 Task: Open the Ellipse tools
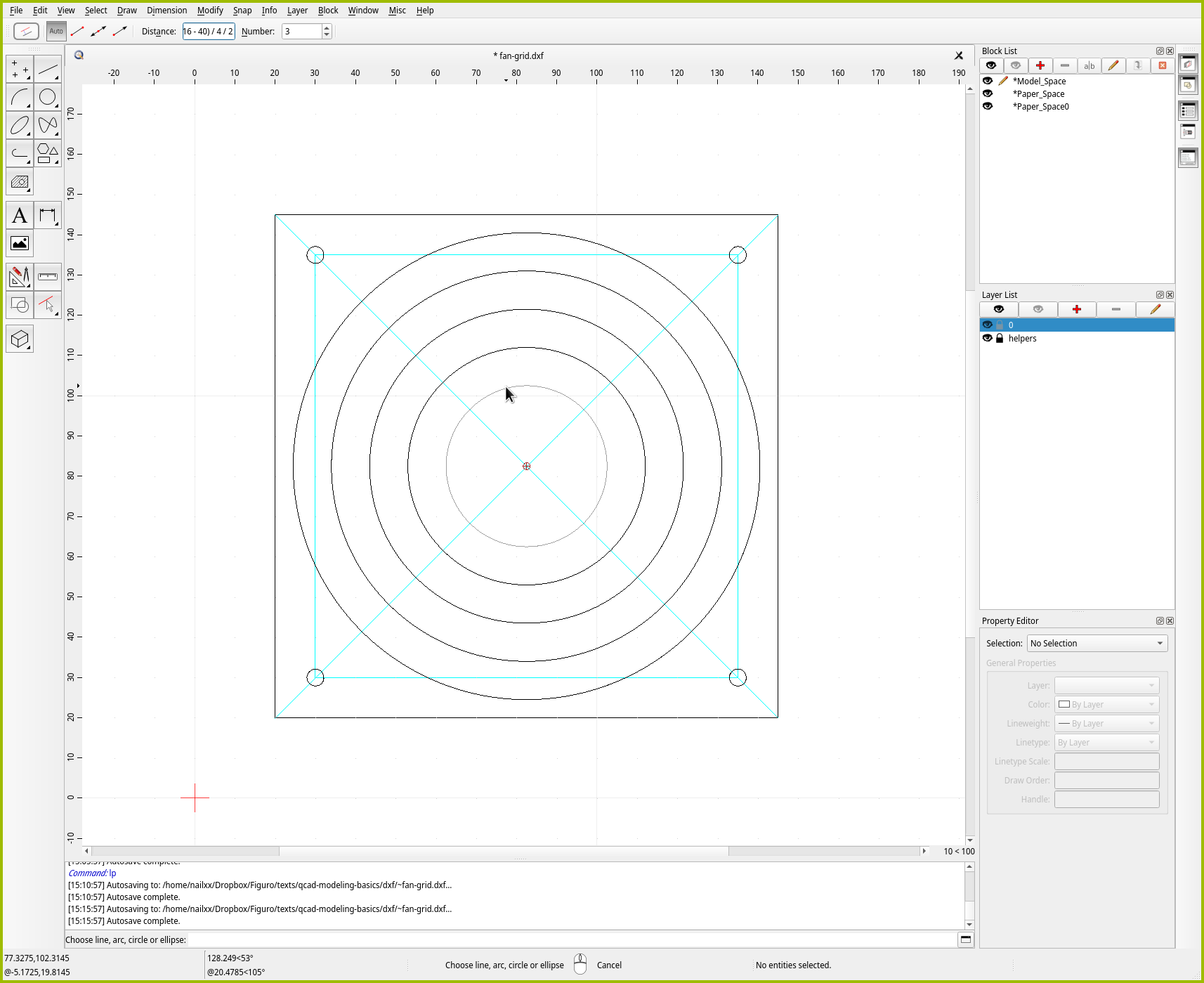pos(20,125)
